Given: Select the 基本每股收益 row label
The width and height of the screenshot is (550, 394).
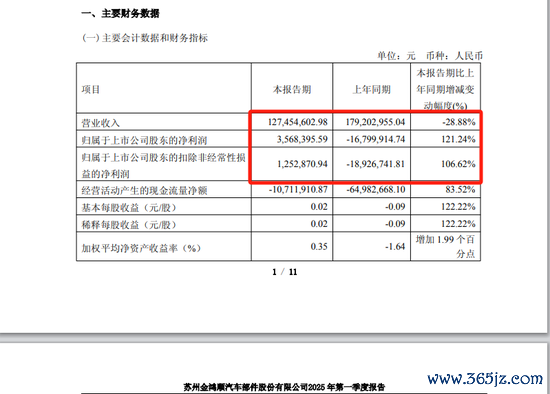Looking at the screenshot, I should click(128, 208).
